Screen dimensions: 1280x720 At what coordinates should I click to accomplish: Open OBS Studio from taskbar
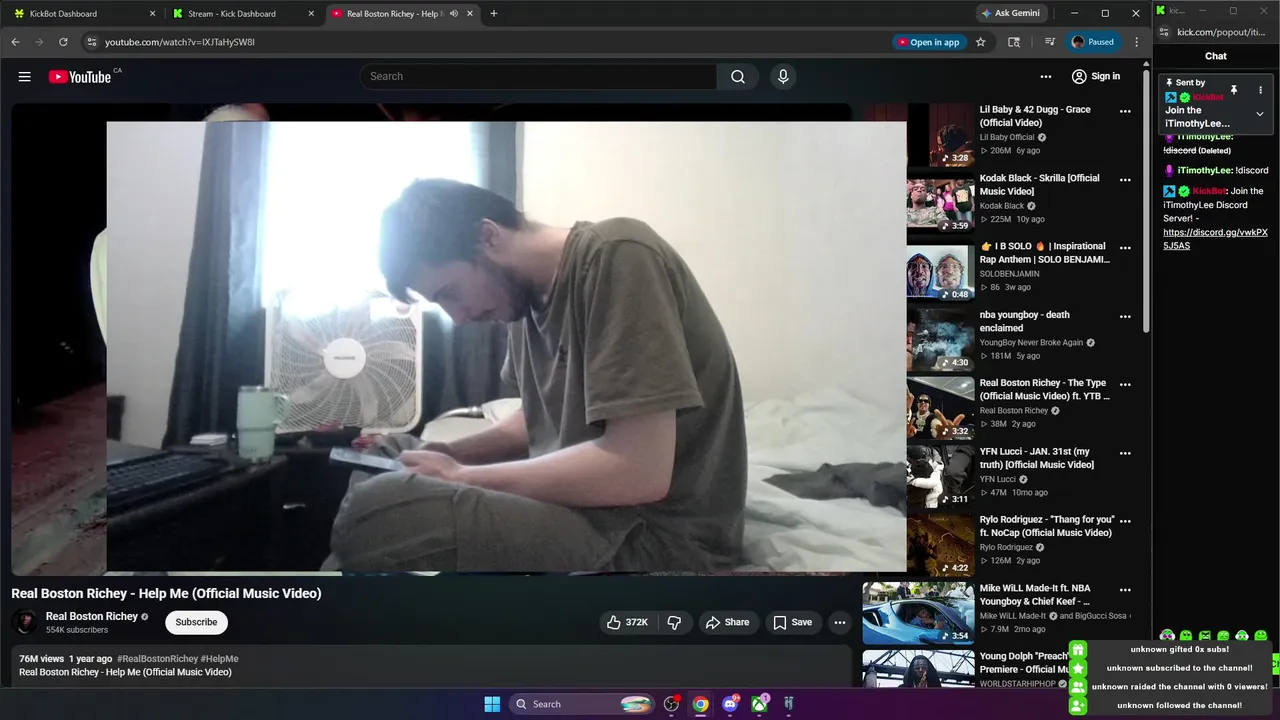[671, 704]
